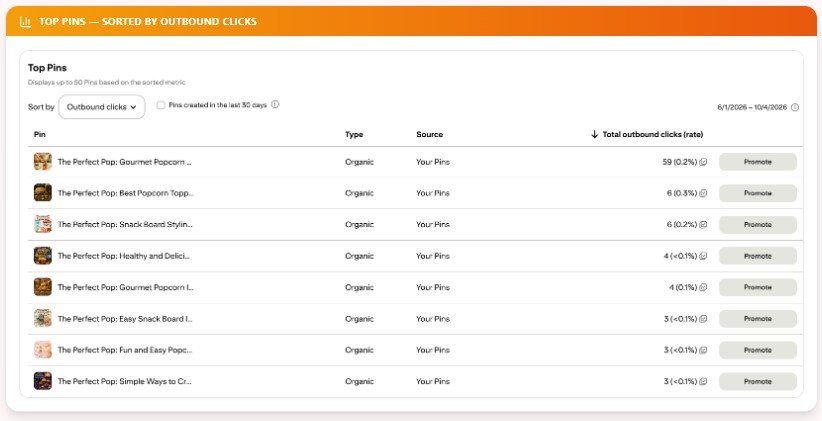Promote the Gourmet Popcorn I... pin

[758, 287]
